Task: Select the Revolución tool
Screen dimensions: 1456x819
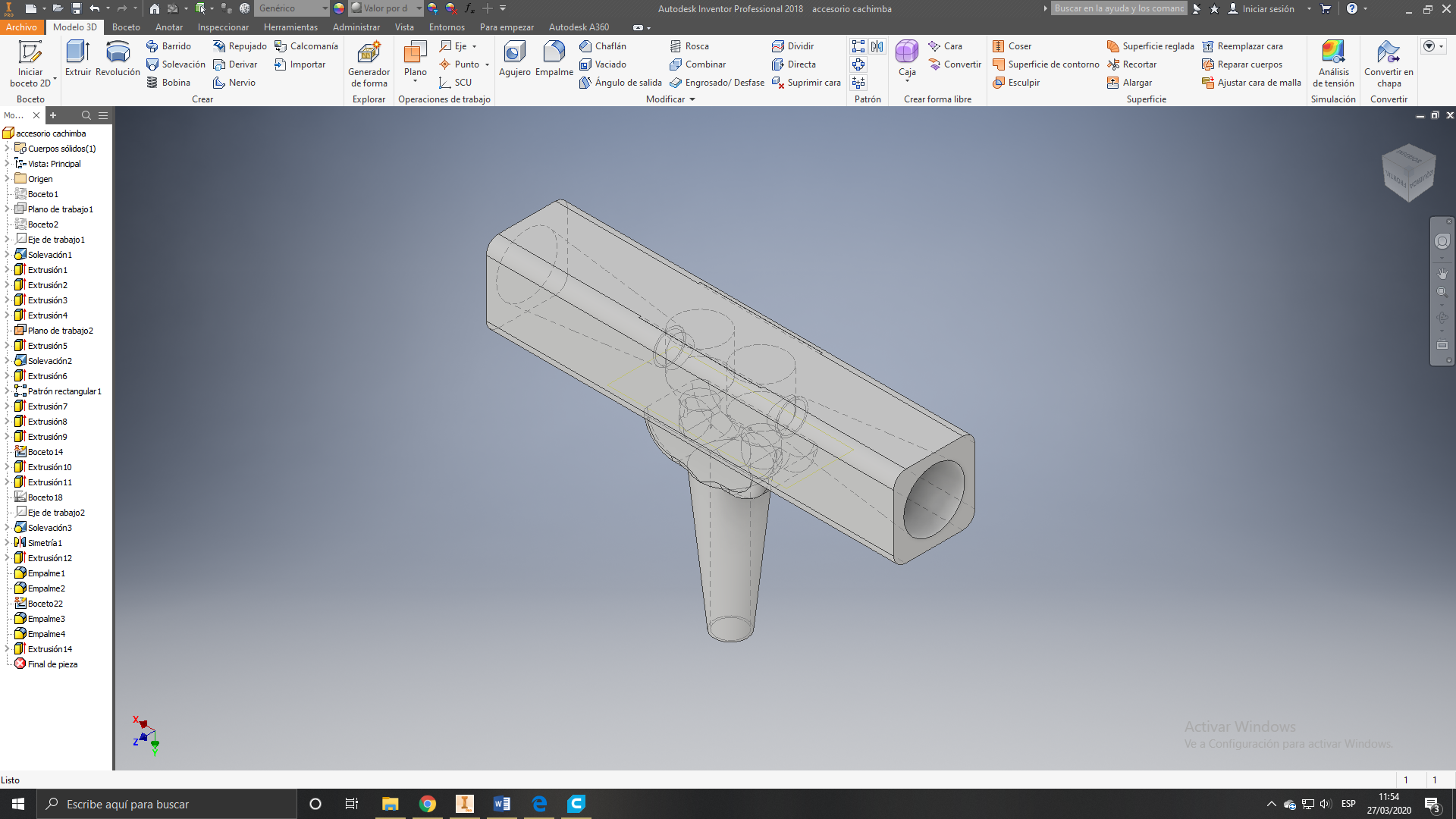Action: (x=118, y=58)
